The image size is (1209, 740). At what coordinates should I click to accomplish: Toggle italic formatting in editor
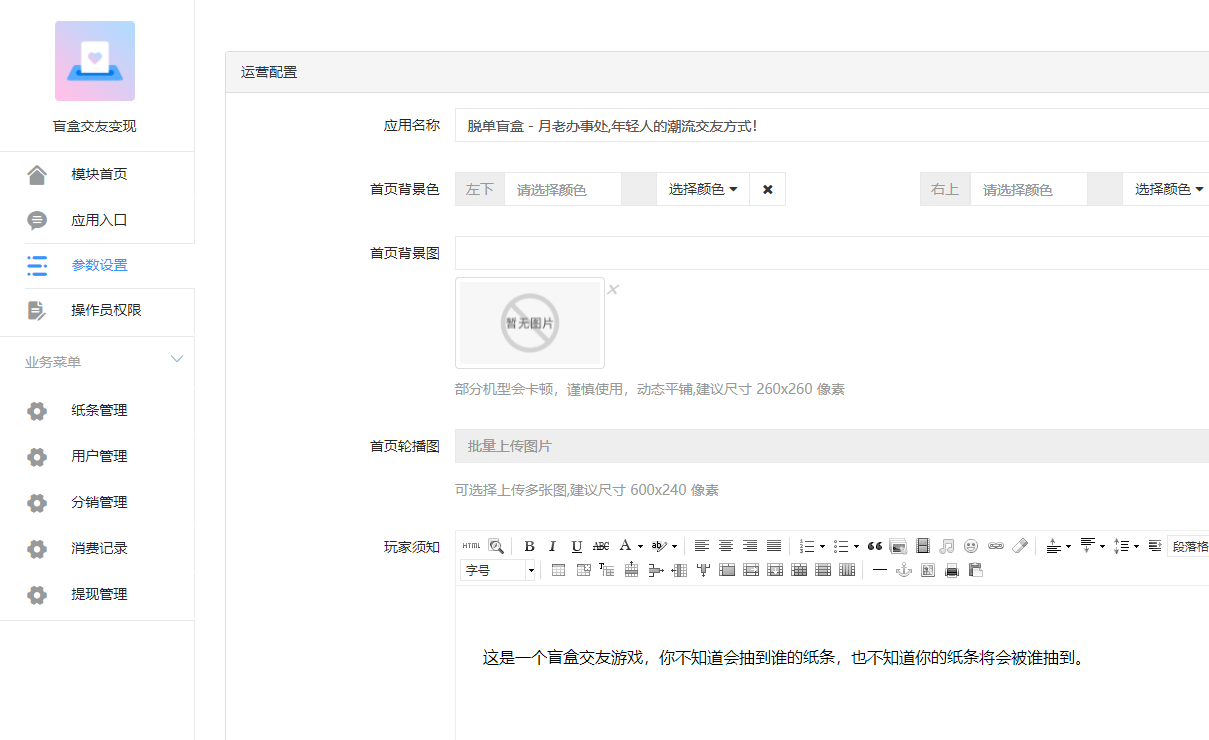click(x=552, y=546)
